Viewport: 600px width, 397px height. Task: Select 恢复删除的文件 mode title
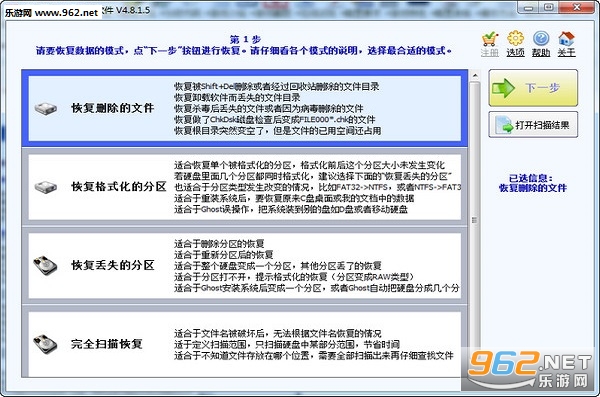coord(112,108)
